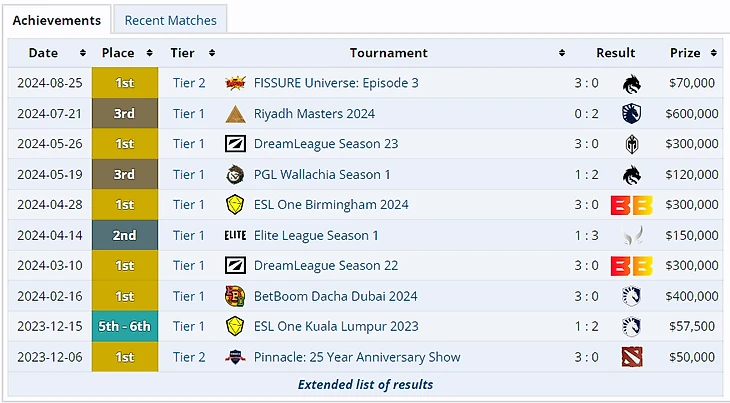Switch to the Recent Matches tab
Image resolution: width=730 pixels, height=403 pixels.
click(x=170, y=20)
